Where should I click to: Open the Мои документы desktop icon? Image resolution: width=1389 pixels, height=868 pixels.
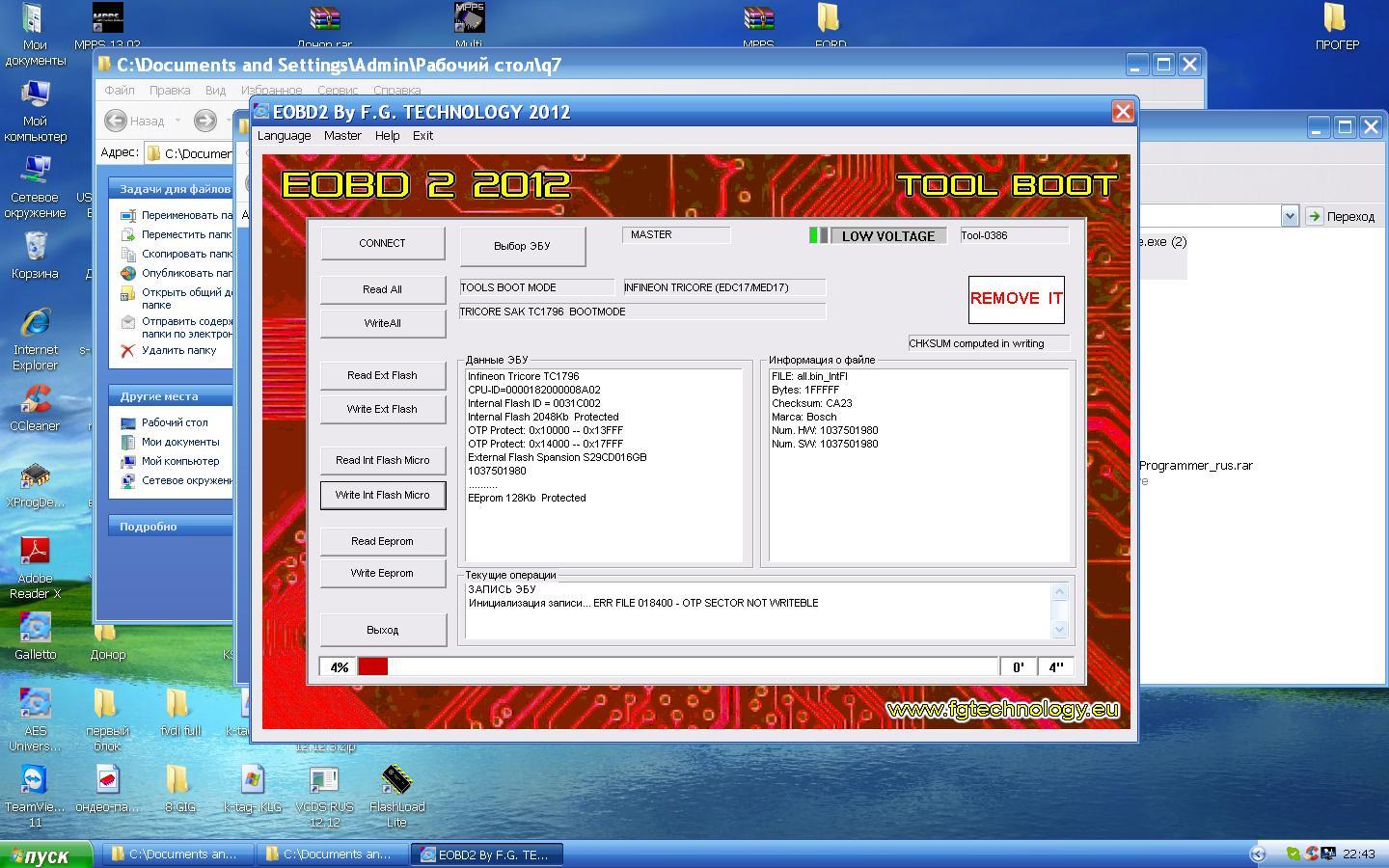pyautogui.click(x=34, y=34)
